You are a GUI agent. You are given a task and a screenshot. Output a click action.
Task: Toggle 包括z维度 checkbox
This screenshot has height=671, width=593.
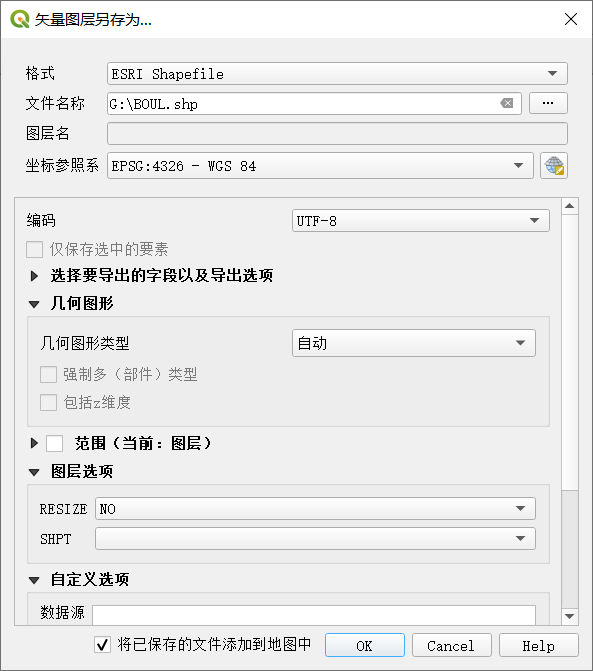48,403
